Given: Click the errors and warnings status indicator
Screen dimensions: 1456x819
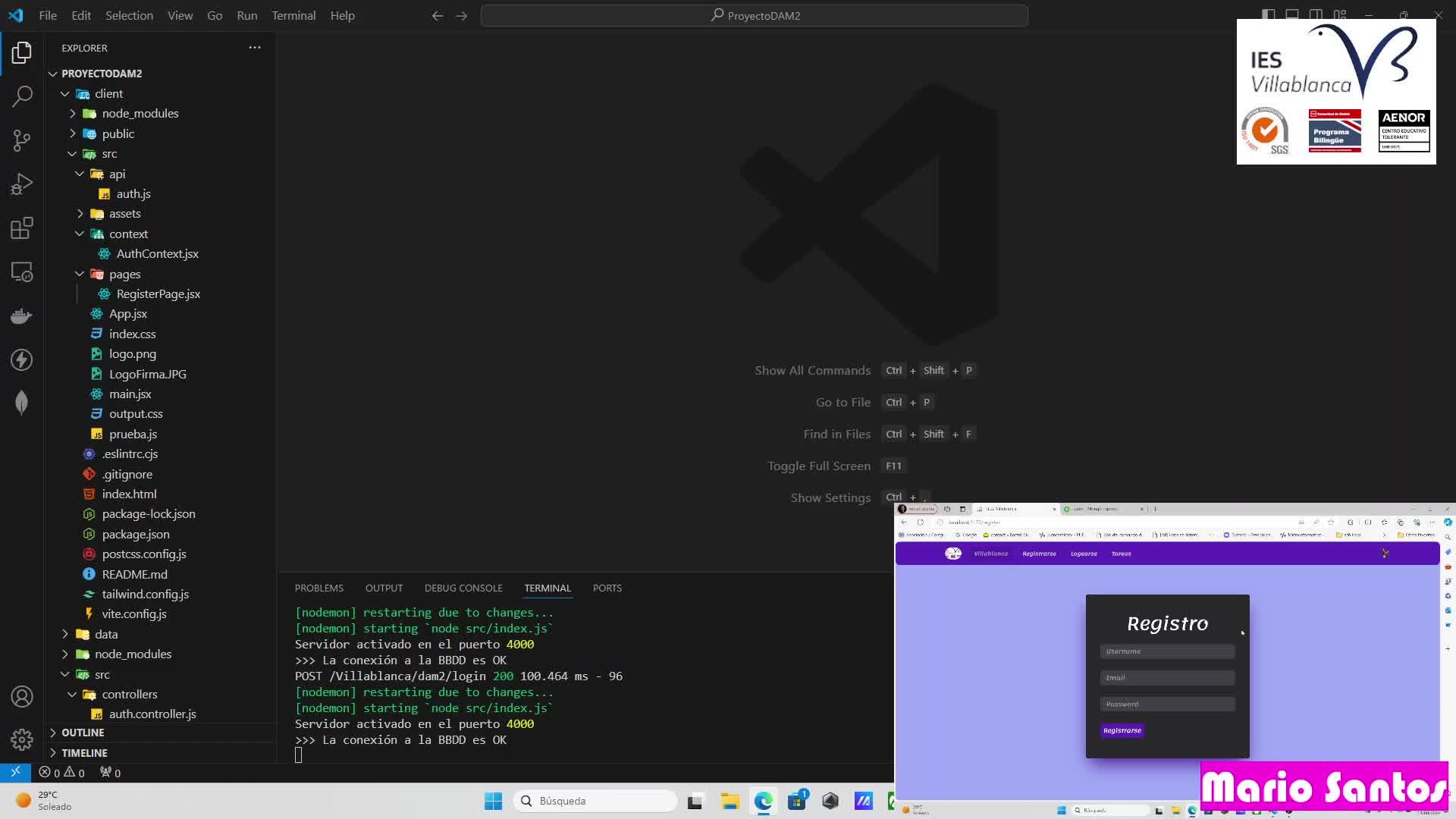Looking at the screenshot, I should [x=62, y=773].
